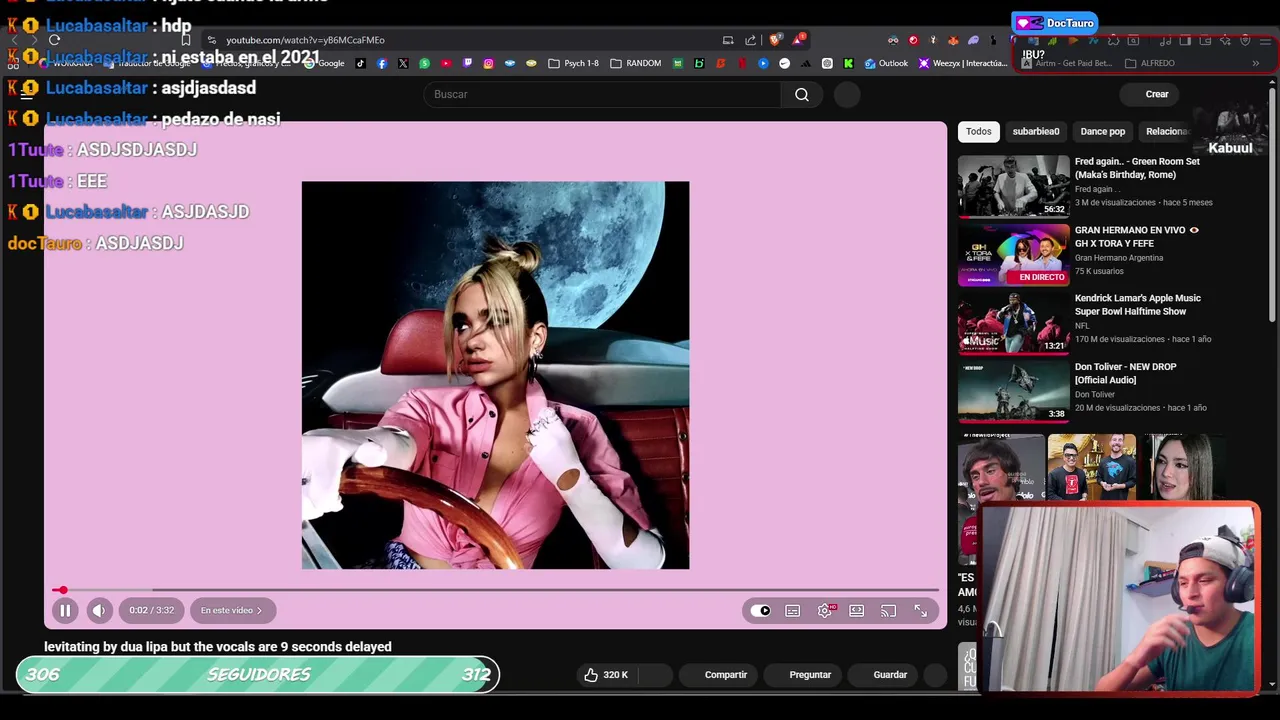Like the video with 320 K likes
Image resolution: width=1280 pixels, height=720 pixels.
[x=607, y=675]
